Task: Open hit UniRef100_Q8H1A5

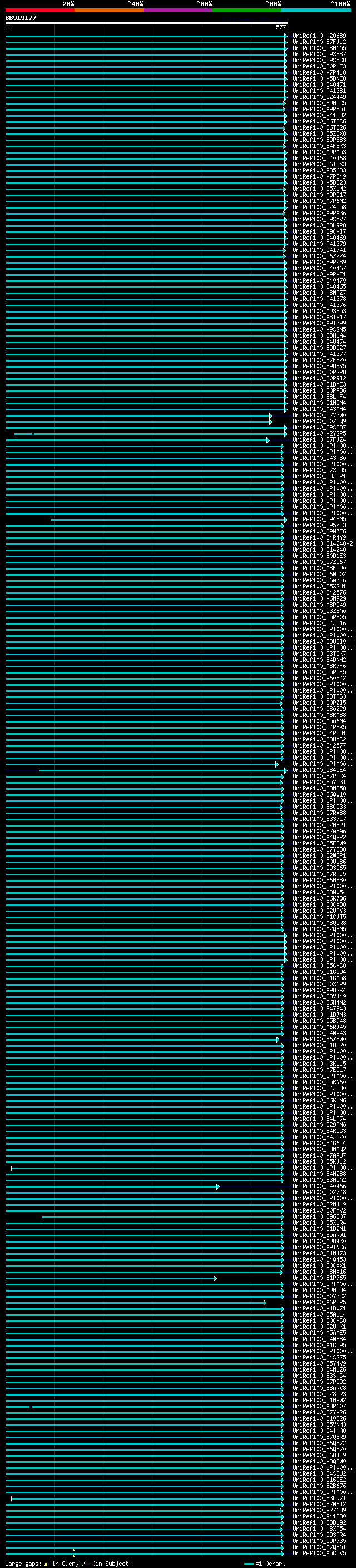Action: (x=319, y=48)
